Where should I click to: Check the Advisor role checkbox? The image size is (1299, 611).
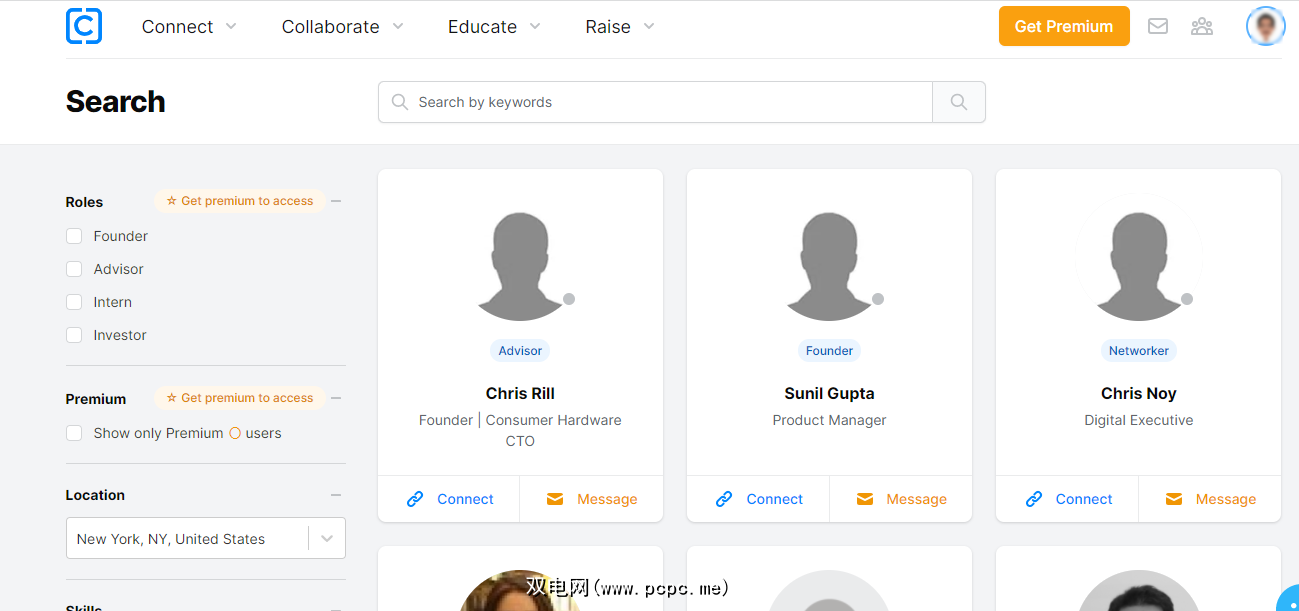[x=74, y=269]
